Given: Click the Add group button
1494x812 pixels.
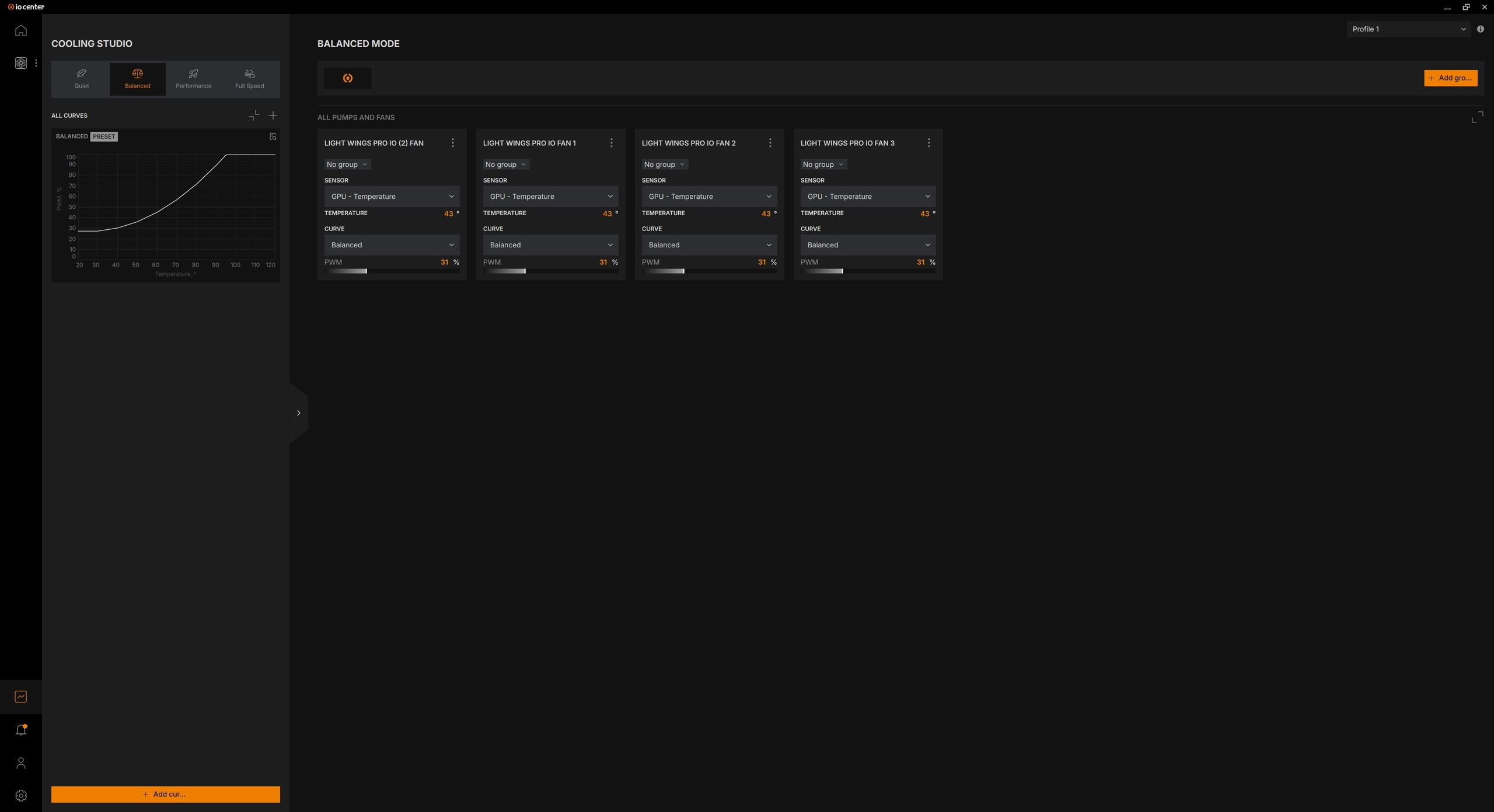Looking at the screenshot, I should click(1451, 78).
